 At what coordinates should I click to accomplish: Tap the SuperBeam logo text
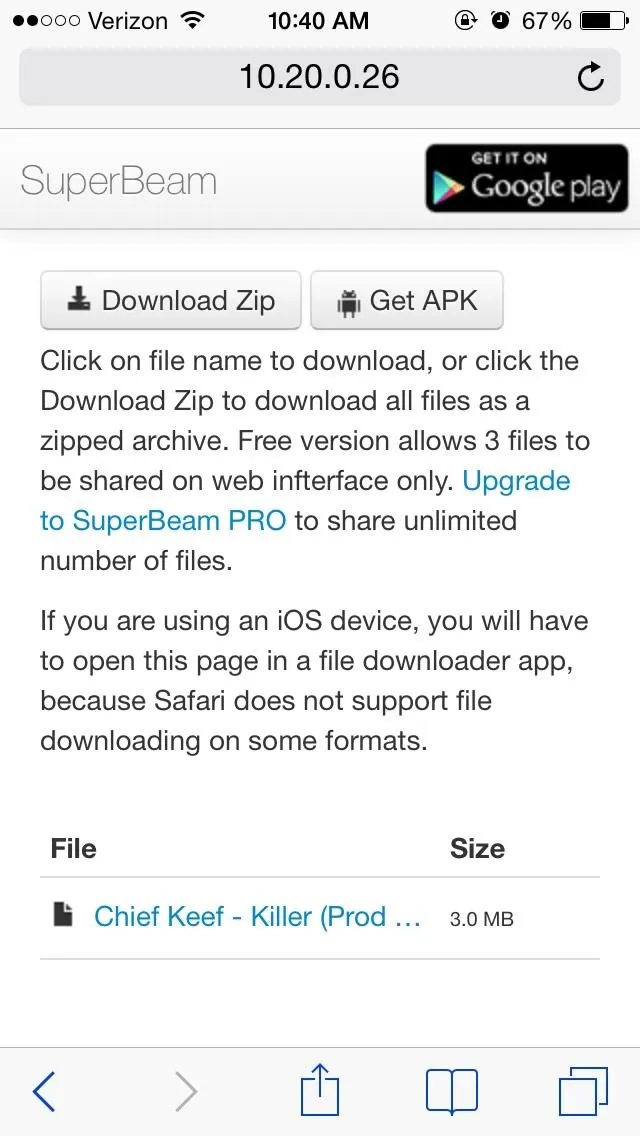119,180
